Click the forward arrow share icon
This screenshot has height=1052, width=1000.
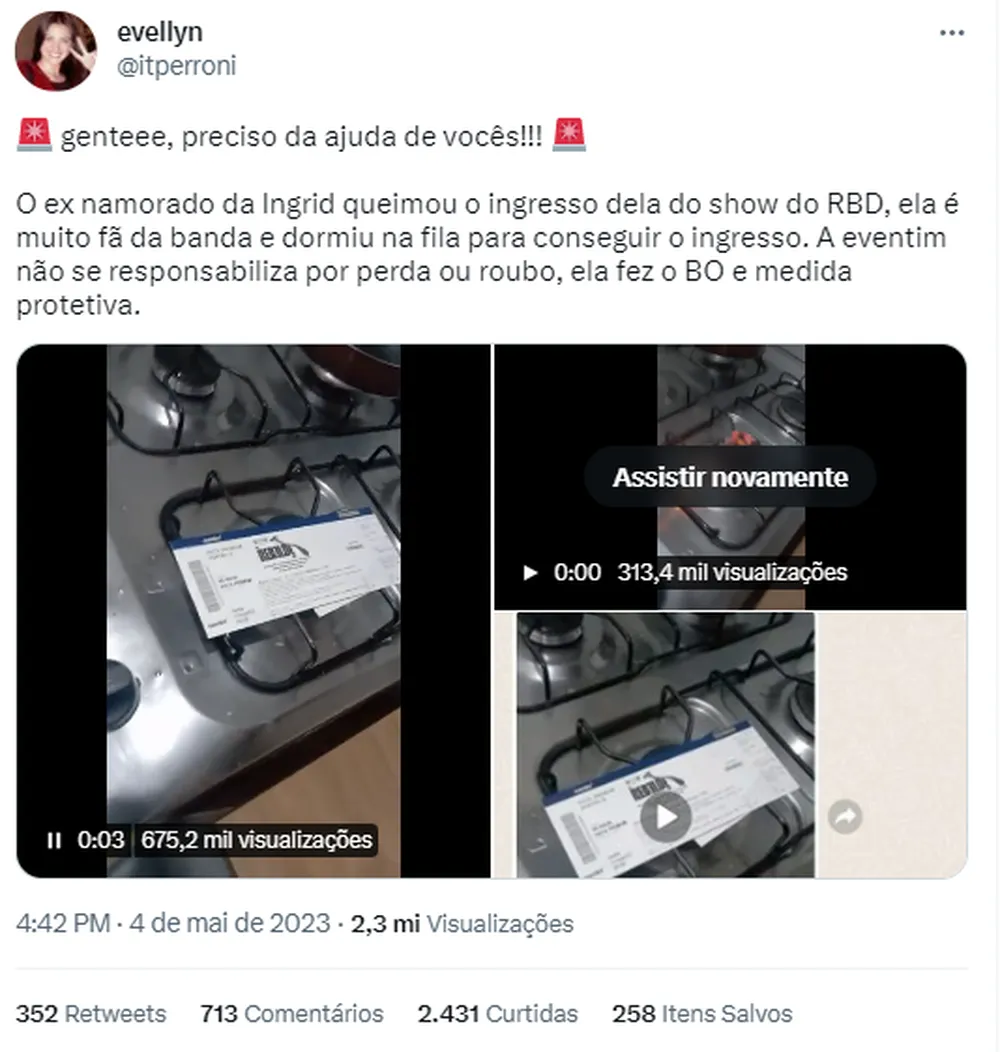[845, 817]
